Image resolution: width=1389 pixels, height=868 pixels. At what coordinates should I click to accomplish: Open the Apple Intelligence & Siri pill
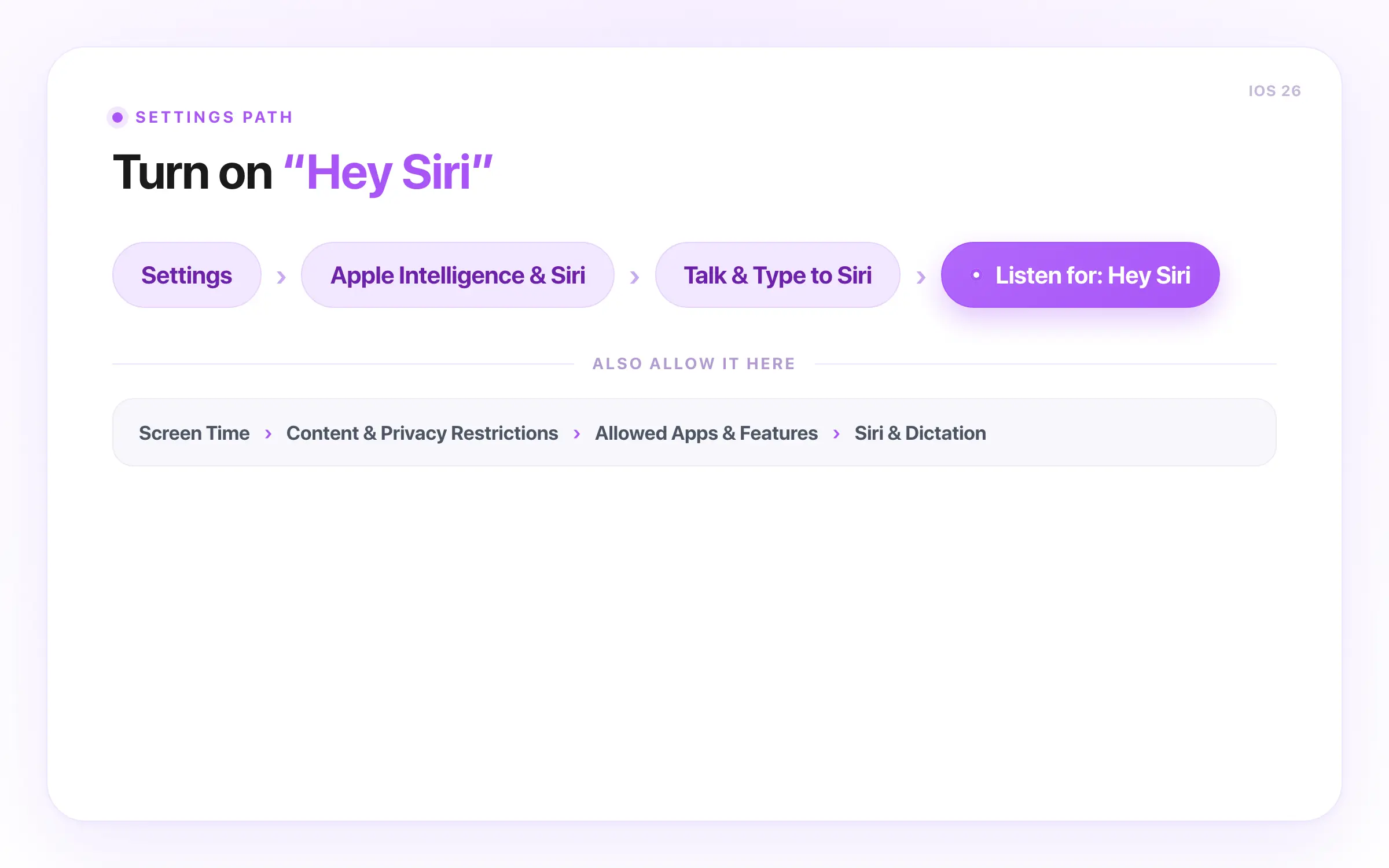[x=457, y=275]
